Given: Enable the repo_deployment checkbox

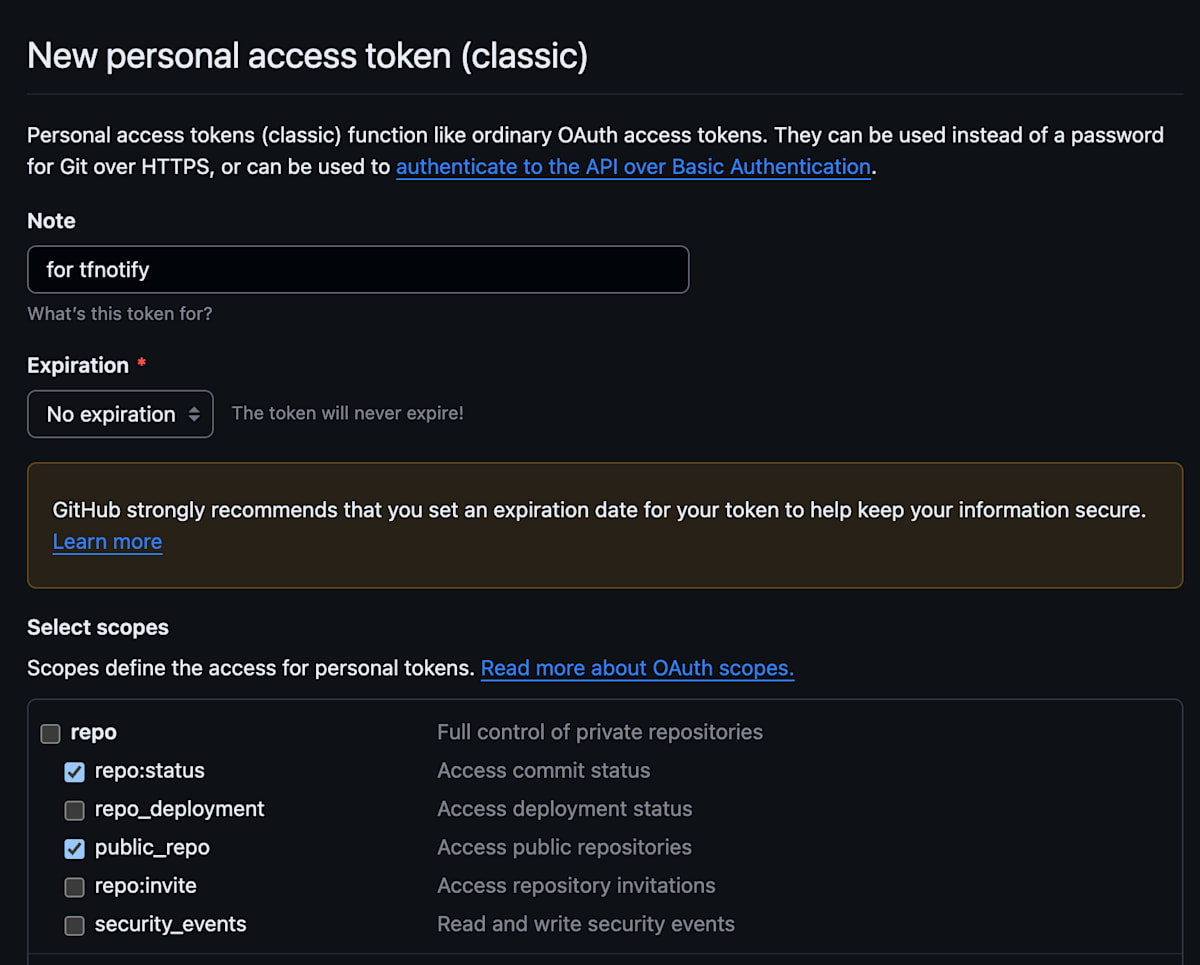Looking at the screenshot, I should point(74,810).
